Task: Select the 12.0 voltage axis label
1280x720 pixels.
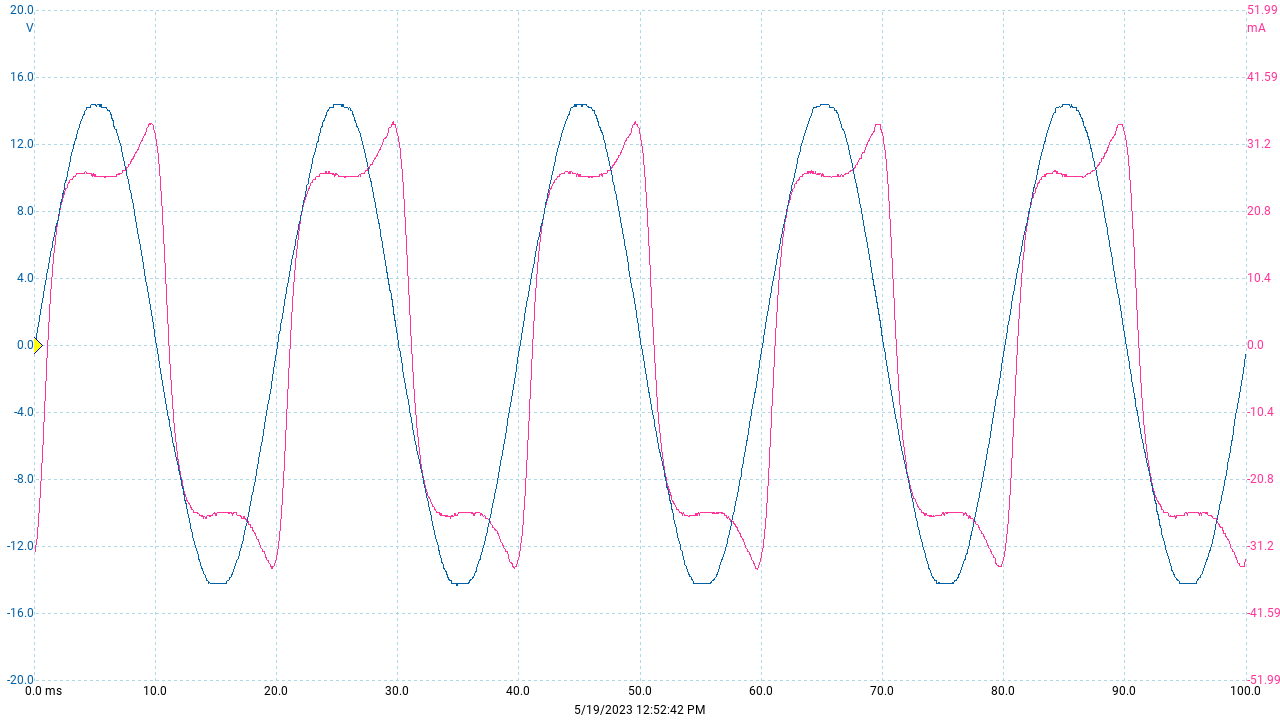Action: click(x=22, y=144)
